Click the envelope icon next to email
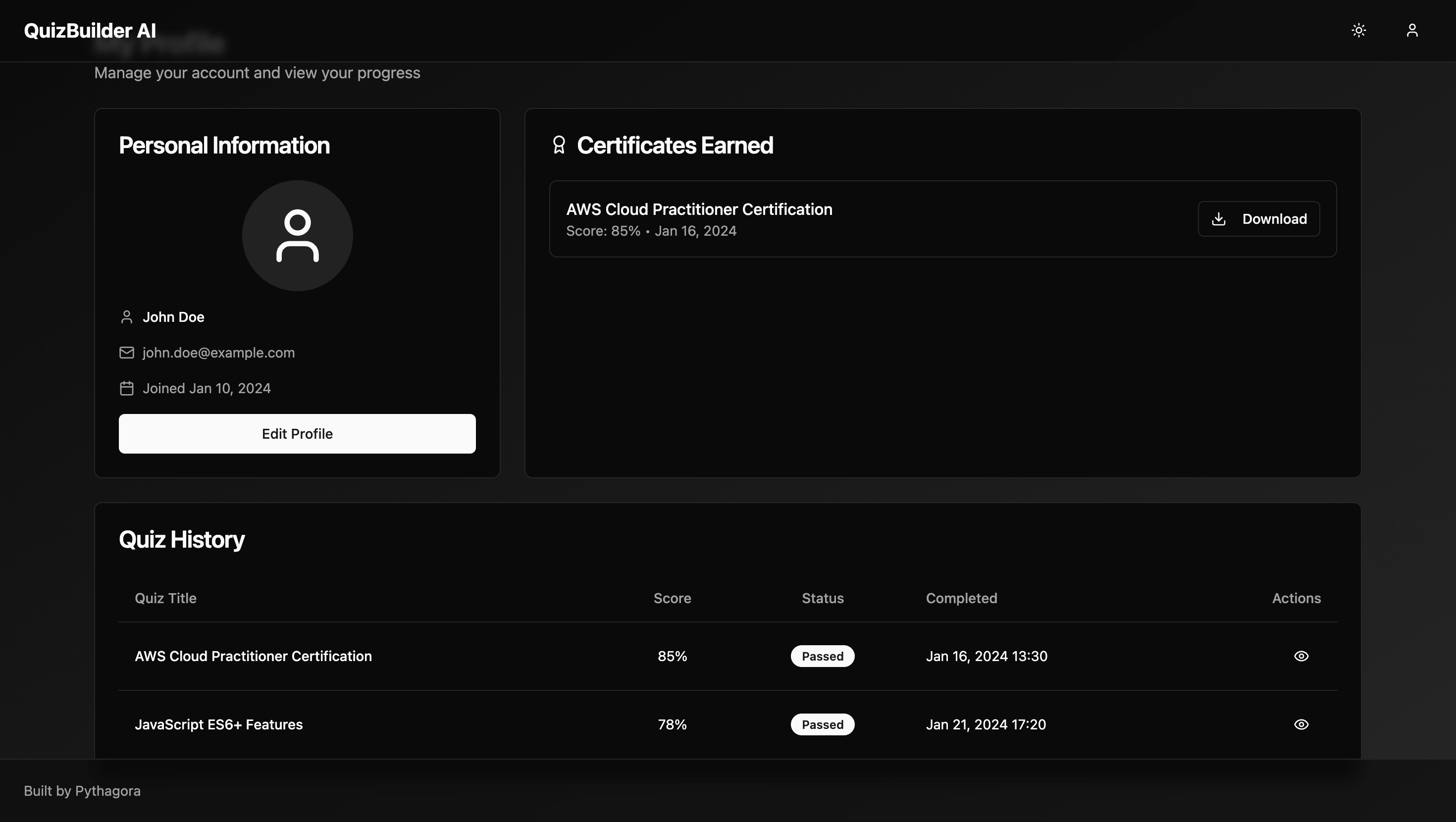This screenshot has width=1456, height=822. (x=127, y=353)
